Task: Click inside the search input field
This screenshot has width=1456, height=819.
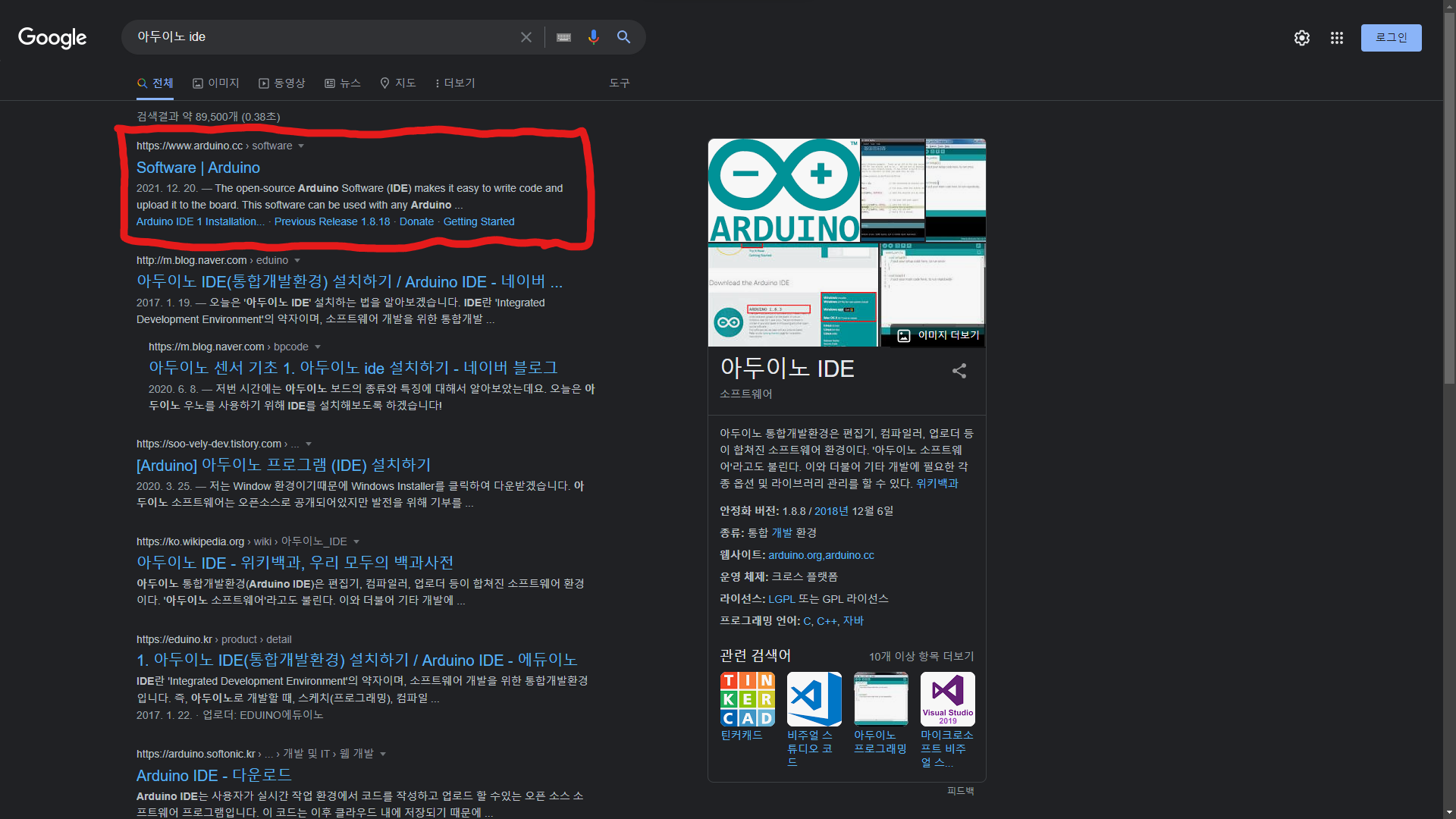Action: click(318, 37)
